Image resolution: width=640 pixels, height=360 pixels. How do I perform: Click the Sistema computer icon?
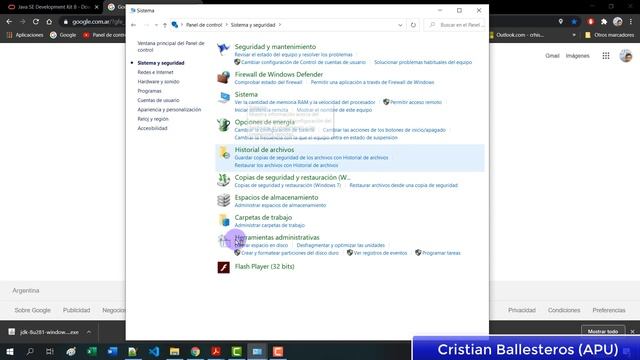(223, 97)
